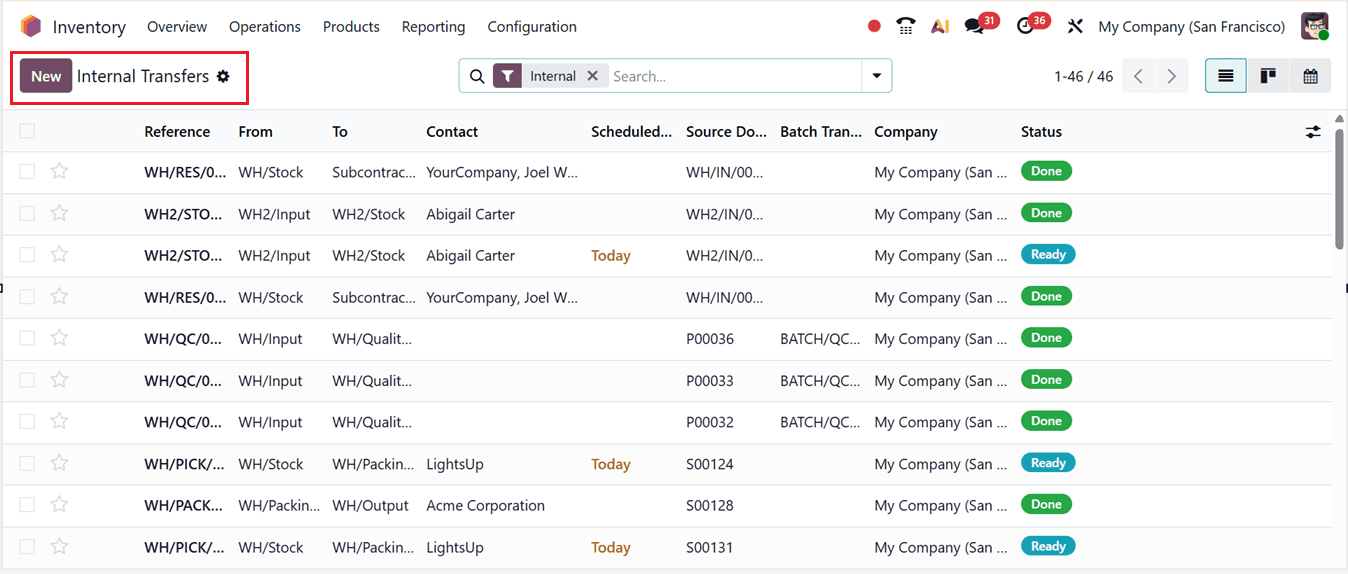Click the magnifier search icon
This screenshot has height=574, width=1348.
(x=477, y=76)
